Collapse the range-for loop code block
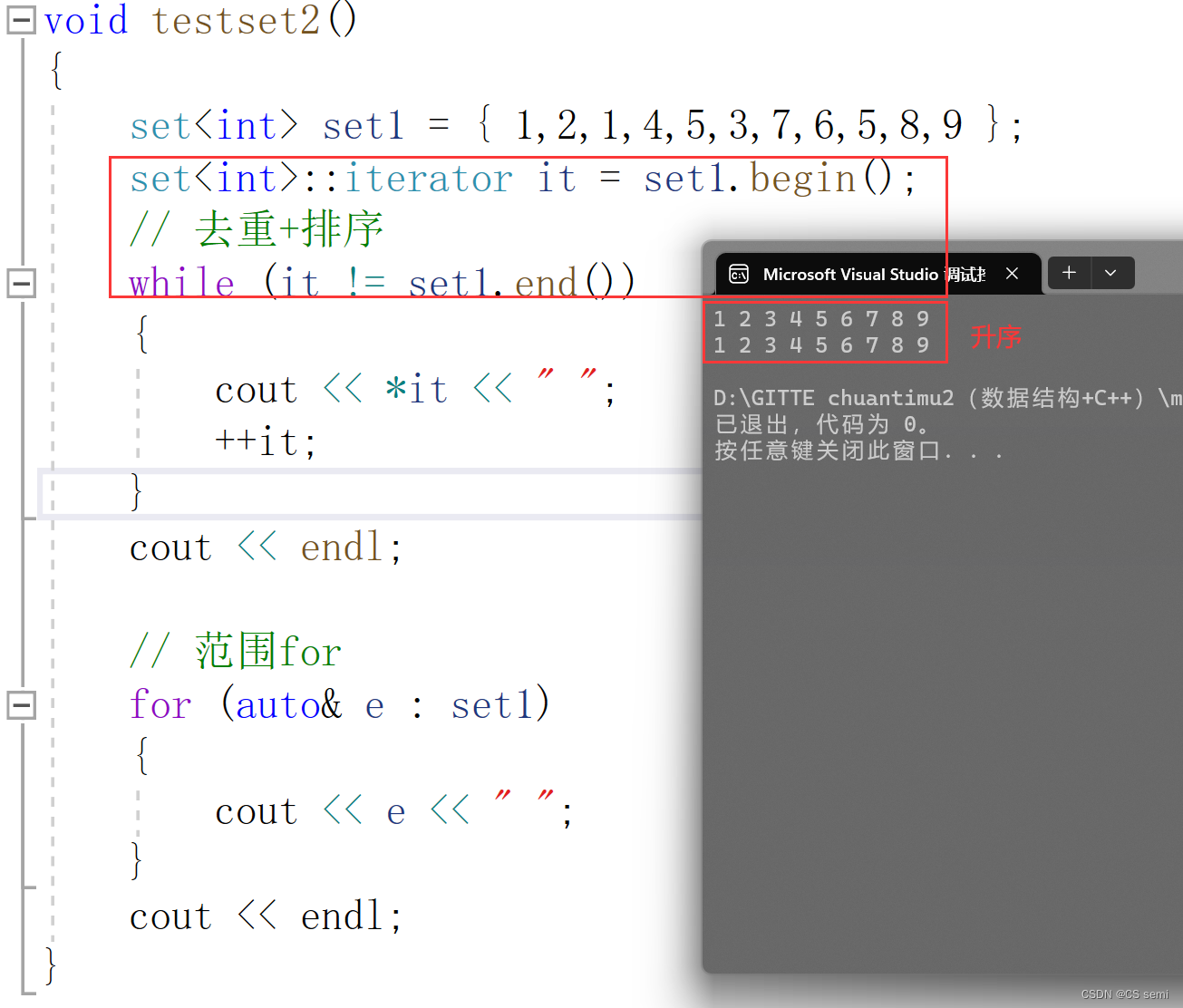 [21, 704]
